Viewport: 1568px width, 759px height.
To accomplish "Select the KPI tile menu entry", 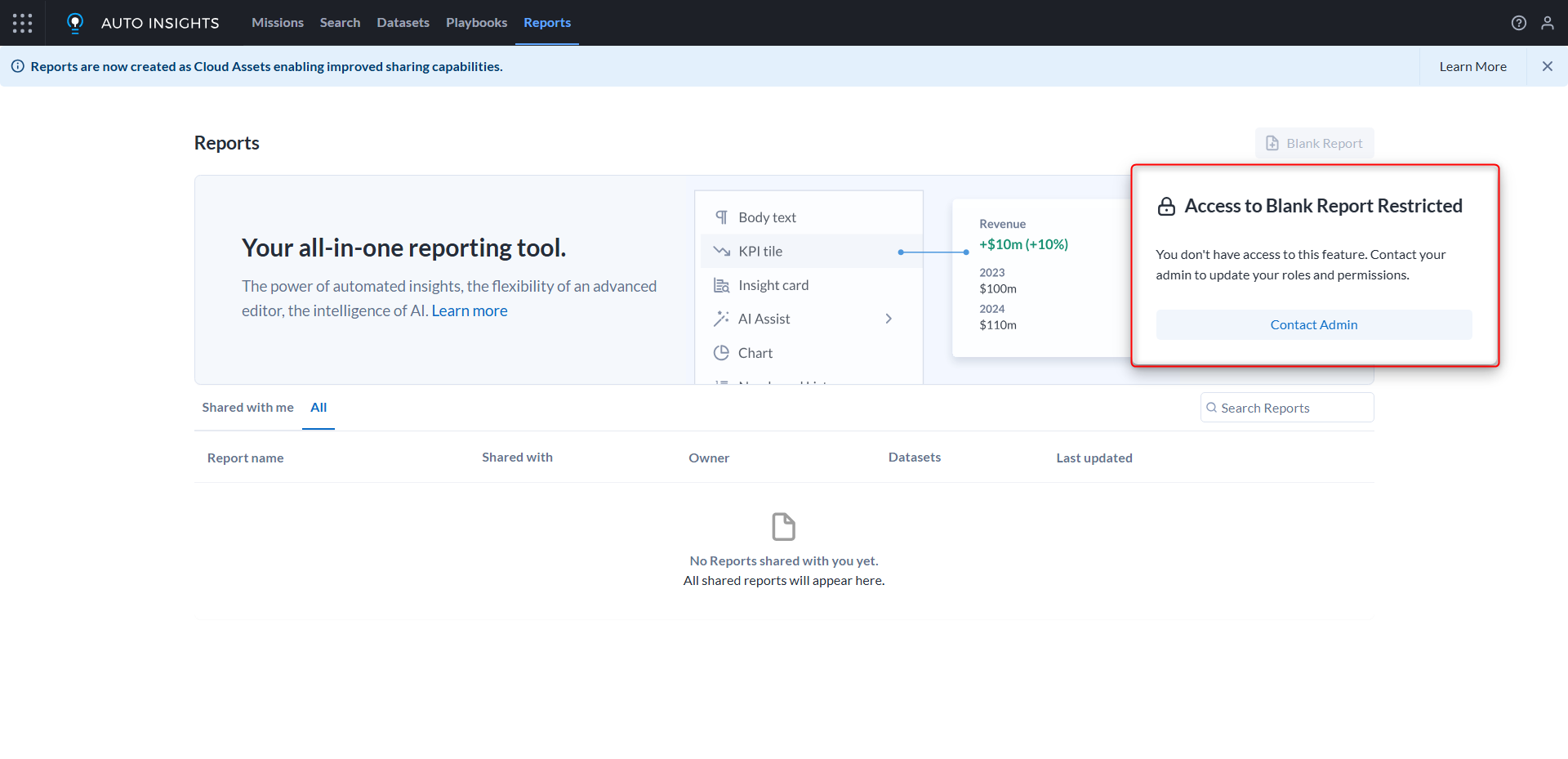I will pos(812,251).
